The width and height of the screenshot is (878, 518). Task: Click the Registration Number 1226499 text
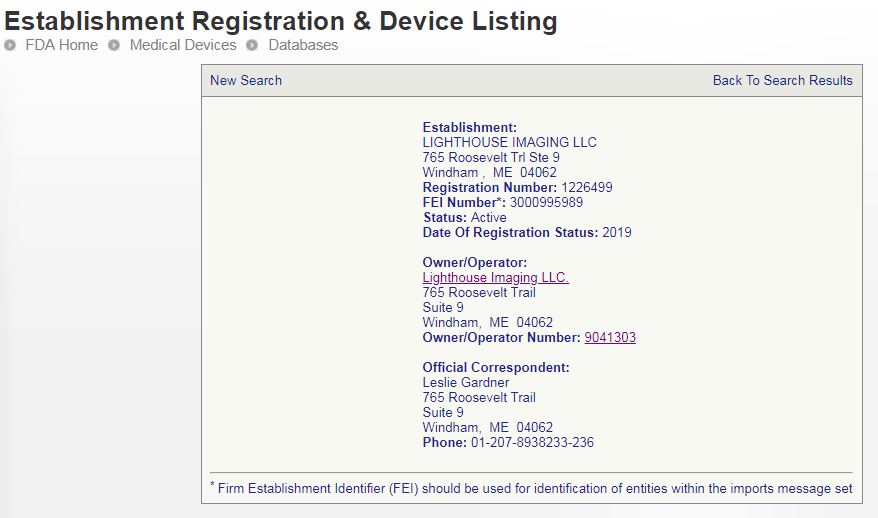[586, 187]
